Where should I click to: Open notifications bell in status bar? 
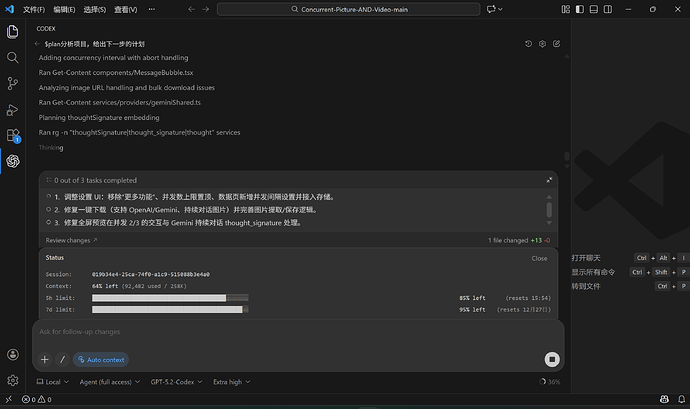pyautogui.click(x=681, y=399)
